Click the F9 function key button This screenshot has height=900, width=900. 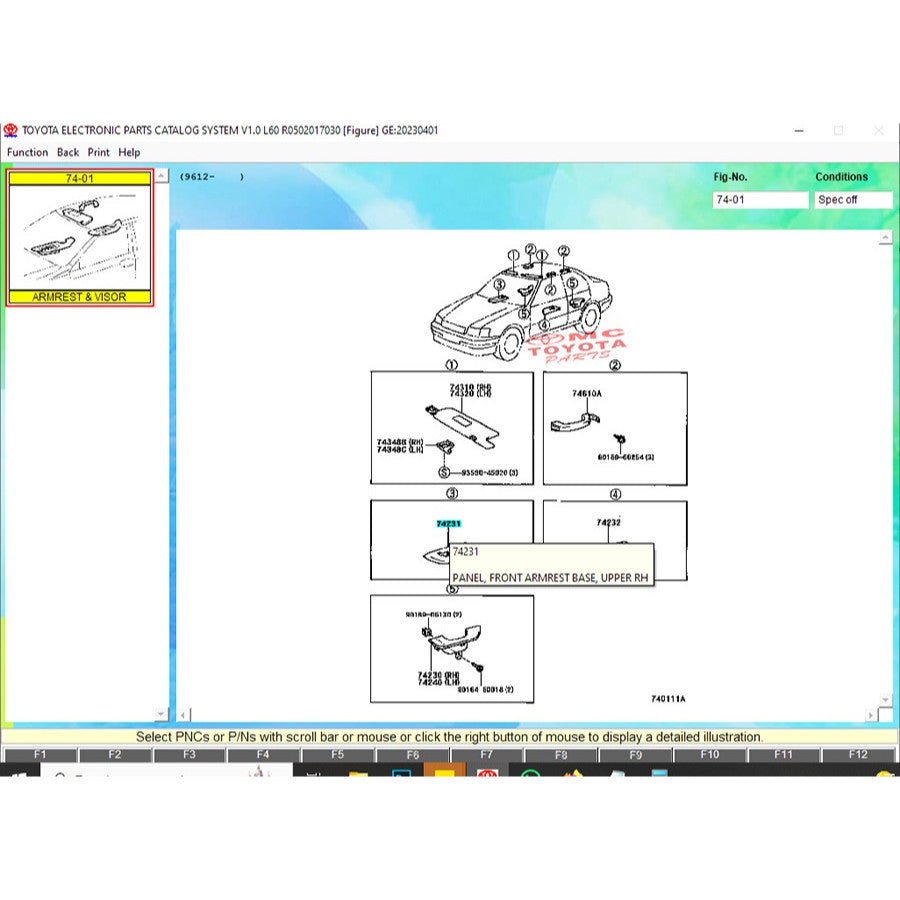click(x=635, y=755)
